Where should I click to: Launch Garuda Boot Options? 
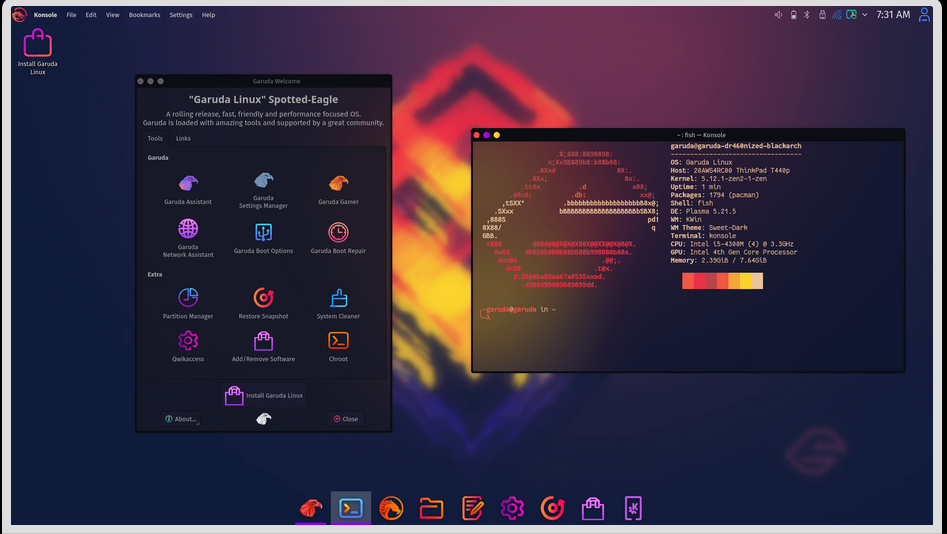pos(263,238)
